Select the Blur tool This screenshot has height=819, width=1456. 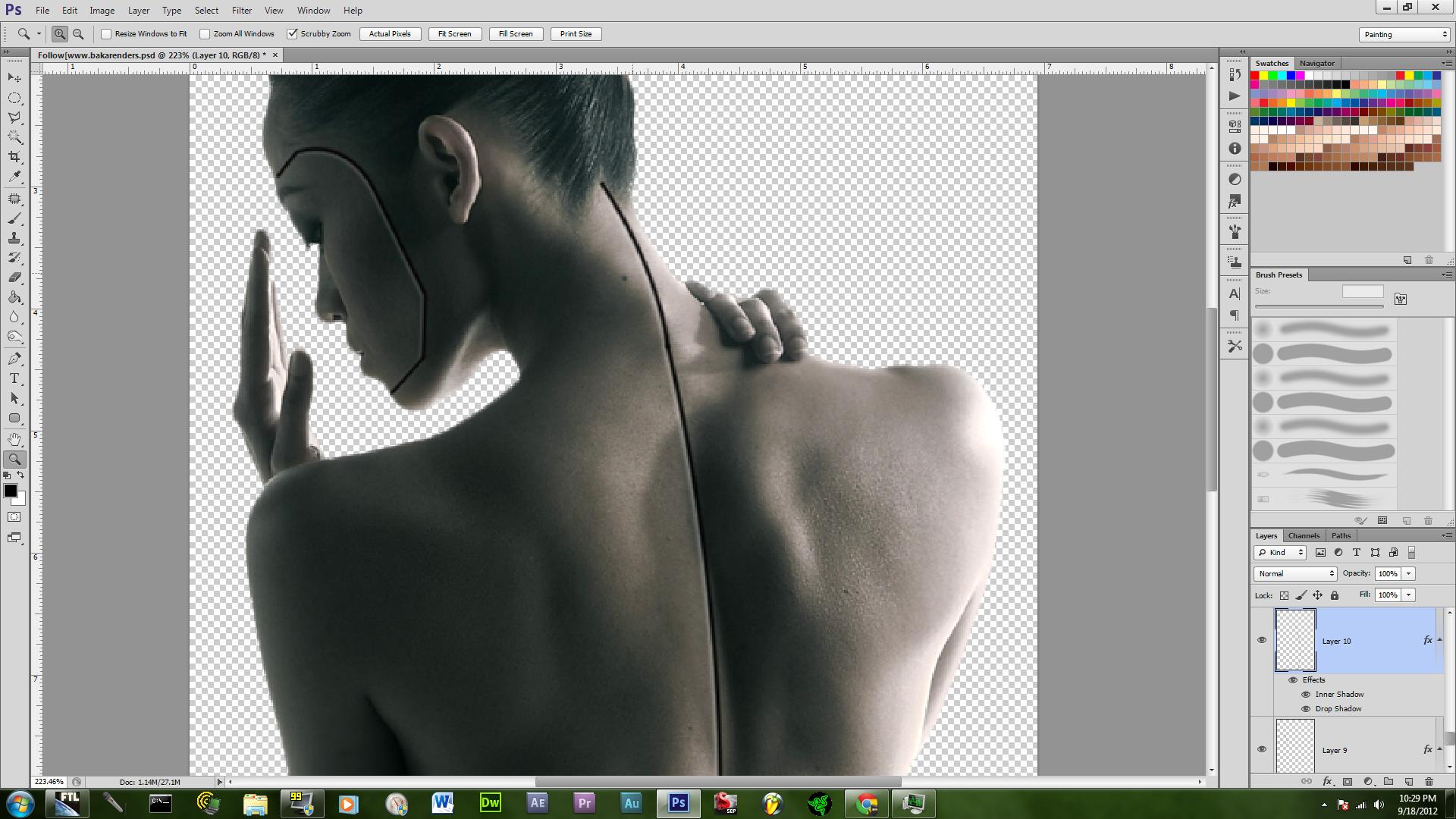[x=14, y=317]
